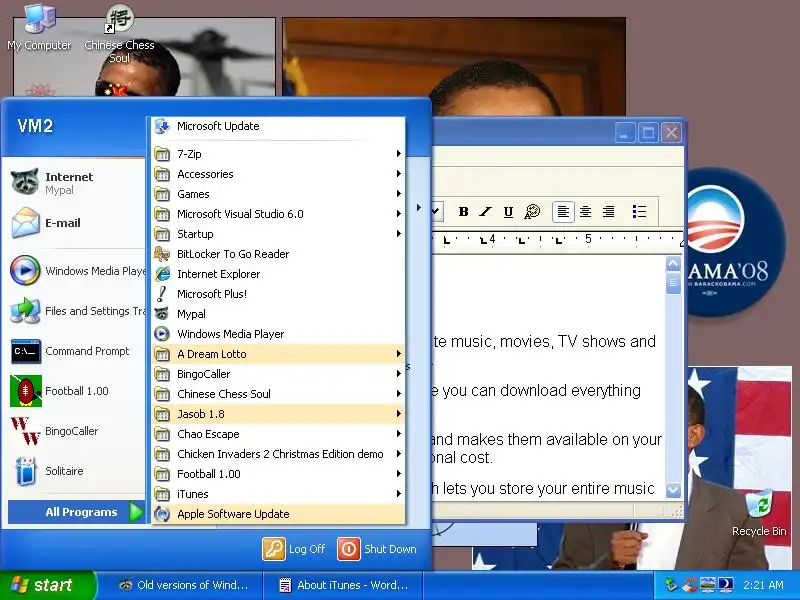Screen dimensions: 800x600
Task: Open Internet Mypal pinned item
Action: (x=77, y=183)
